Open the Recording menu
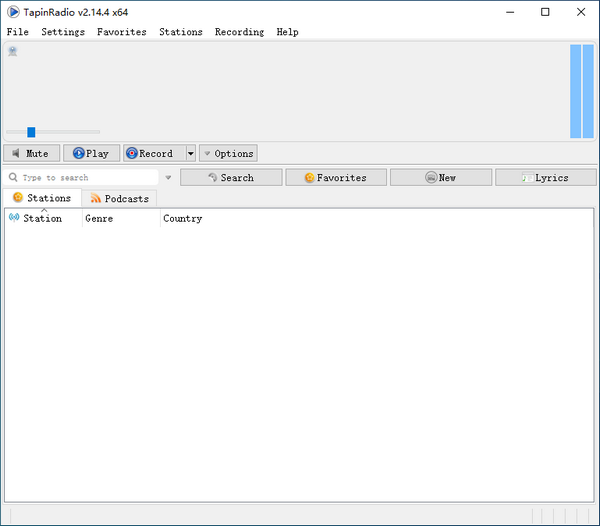Image resolution: width=600 pixels, height=526 pixels. (x=239, y=32)
